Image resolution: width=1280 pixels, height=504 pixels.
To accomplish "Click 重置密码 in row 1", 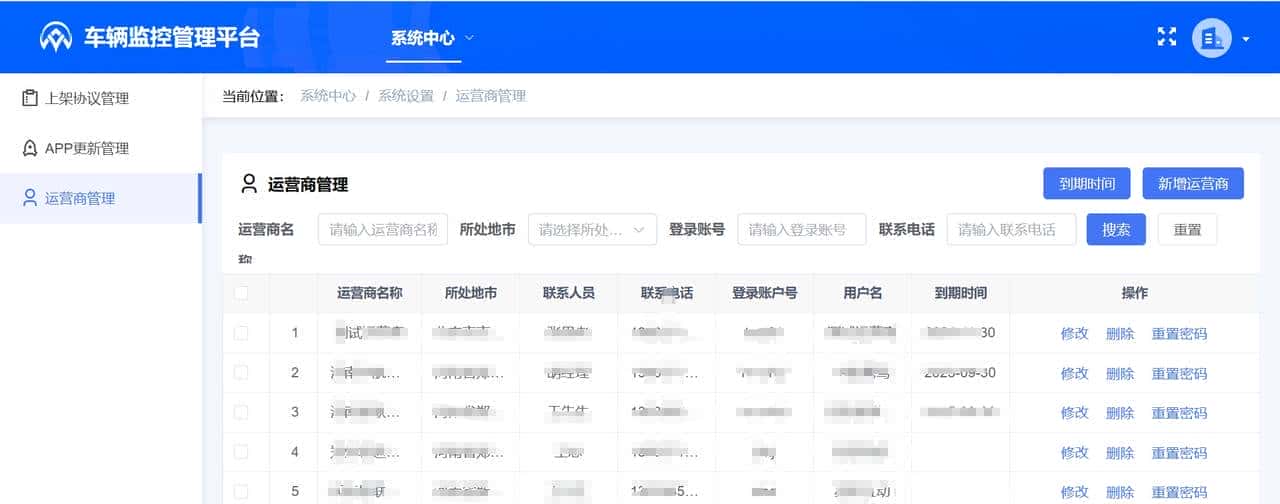I will [x=1180, y=333].
